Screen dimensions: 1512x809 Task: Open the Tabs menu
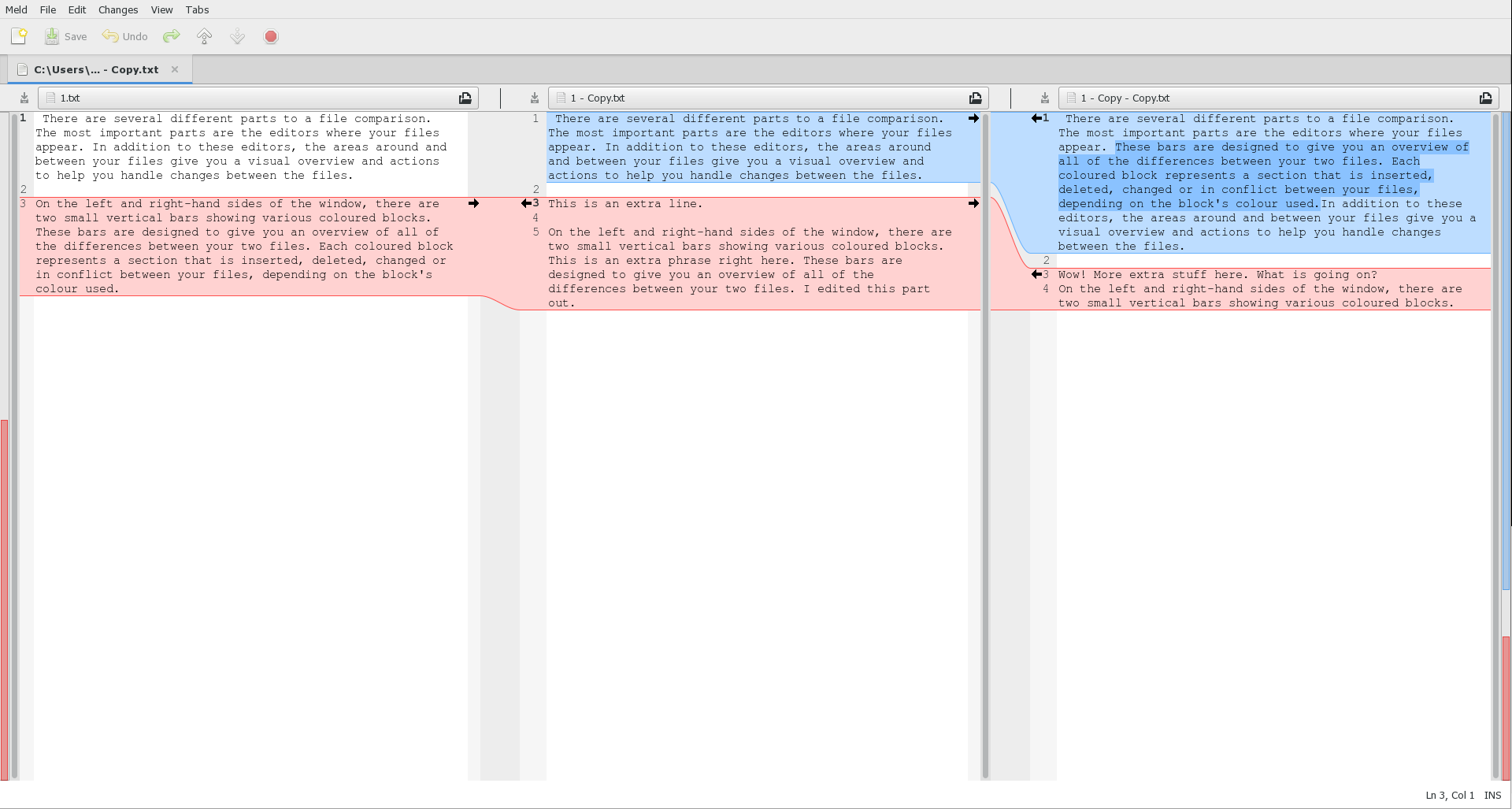coord(197,9)
